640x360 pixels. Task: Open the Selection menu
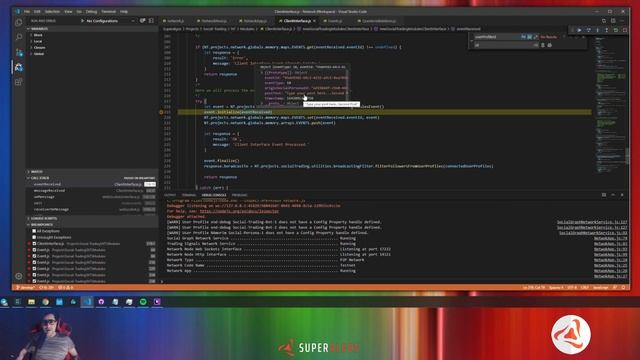click(52, 12)
